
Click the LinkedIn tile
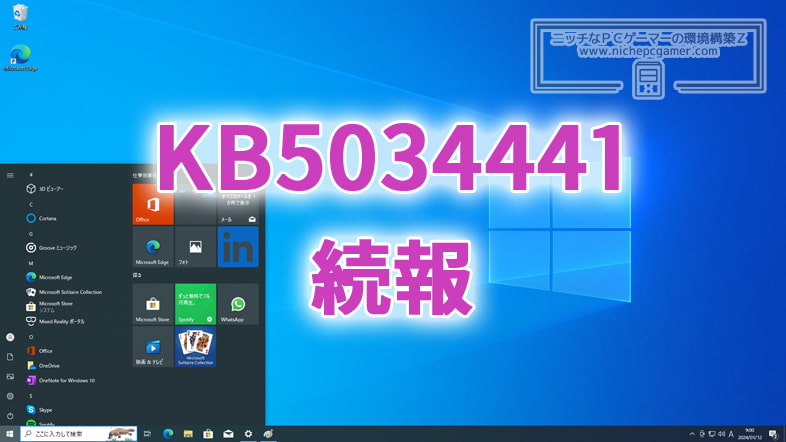(238, 247)
